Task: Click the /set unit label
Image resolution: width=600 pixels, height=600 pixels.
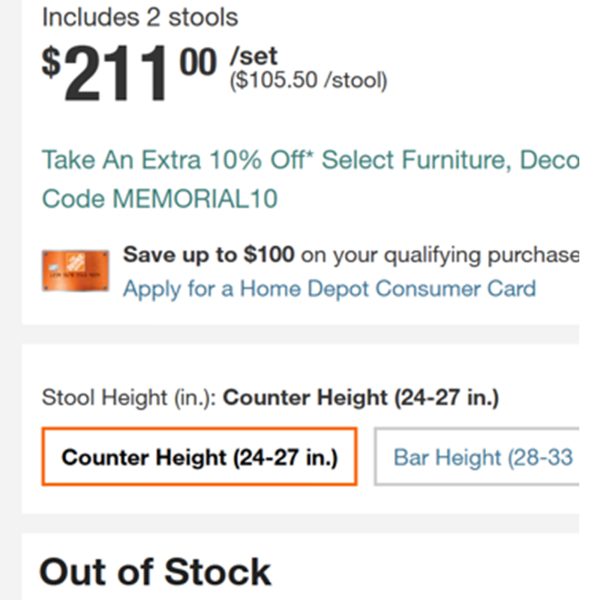Action: pyautogui.click(x=253, y=56)
